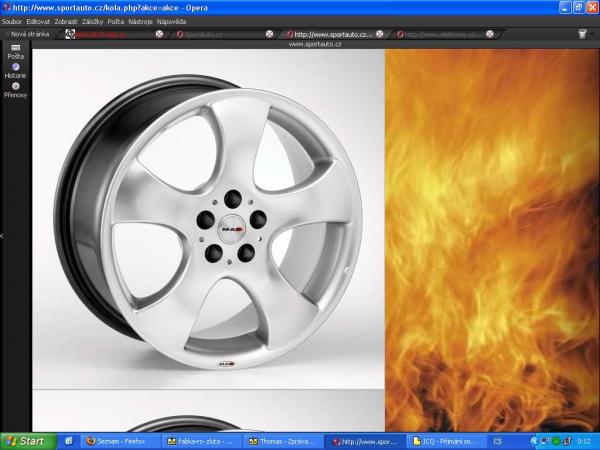Open the closed tabs trash icon
Image resolution: width=600 pixels, height=450 pixels.
[x=583, y=34]
